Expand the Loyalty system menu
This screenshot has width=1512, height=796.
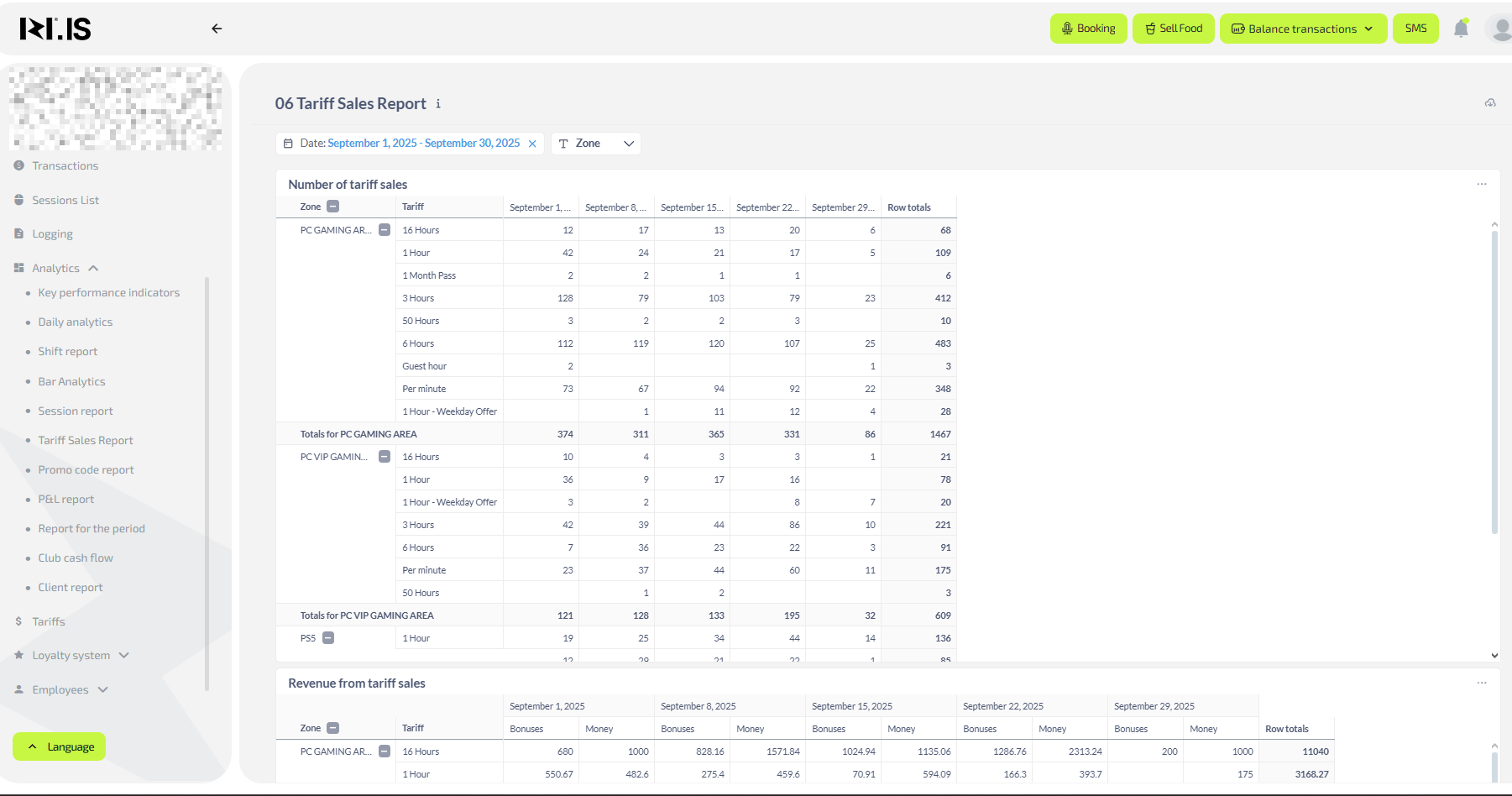point(71,656)
